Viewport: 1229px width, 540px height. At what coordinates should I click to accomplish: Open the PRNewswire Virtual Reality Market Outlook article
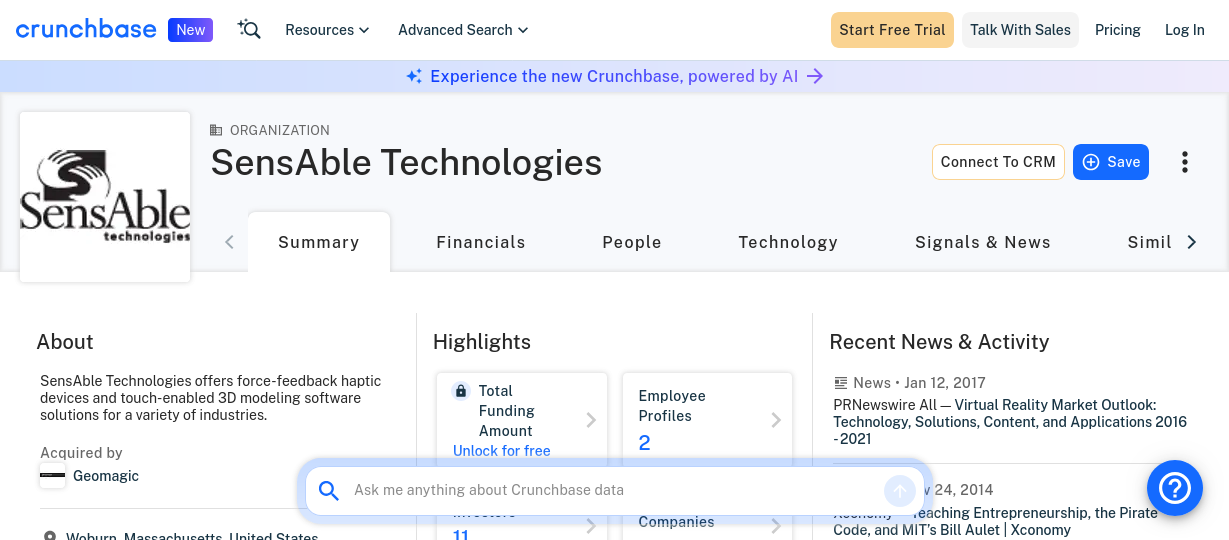click(1010, 422)
